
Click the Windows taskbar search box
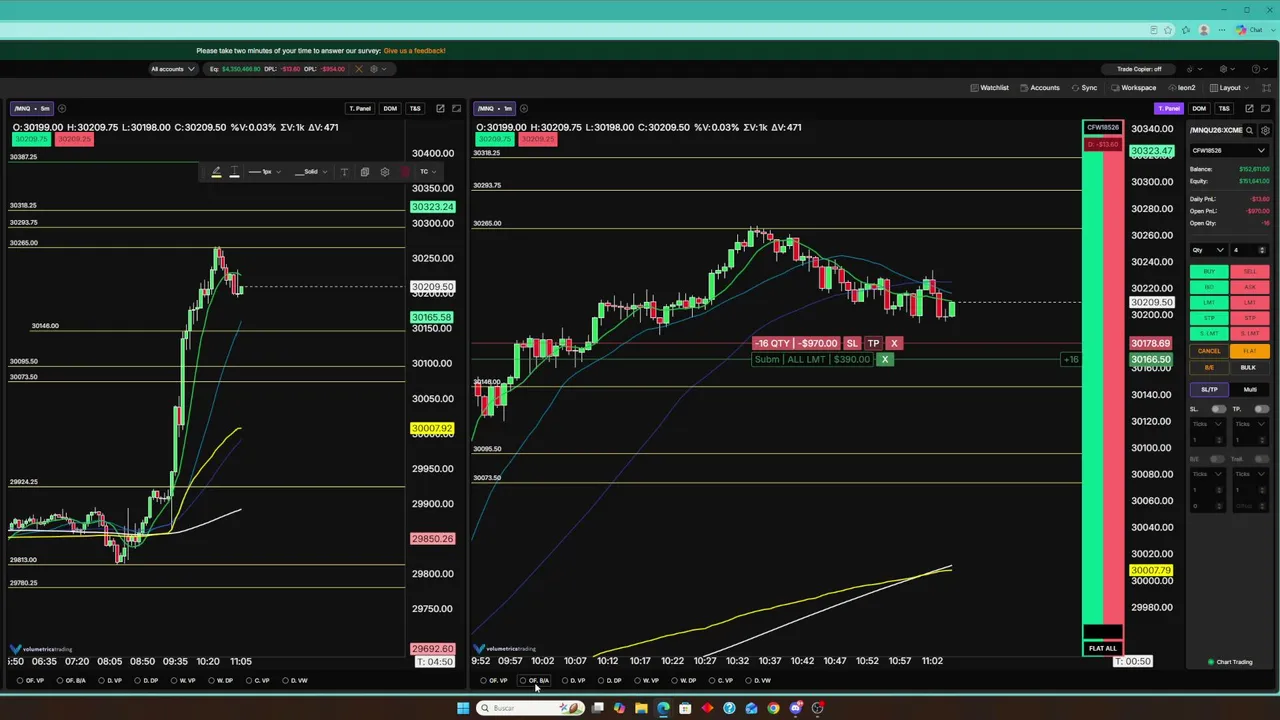pyautogui.click(x=530, y=708)
